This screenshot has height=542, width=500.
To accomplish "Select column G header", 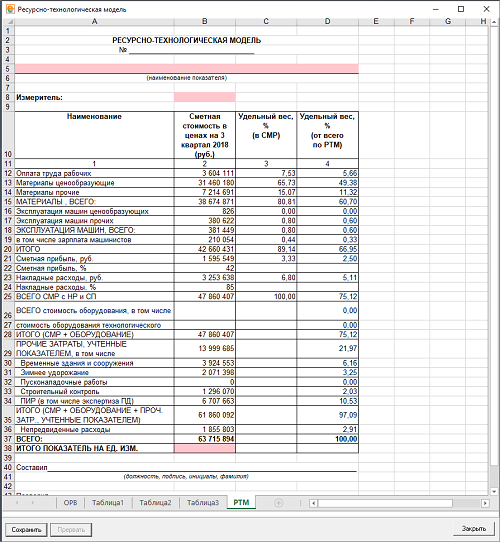I will point(448,21).
